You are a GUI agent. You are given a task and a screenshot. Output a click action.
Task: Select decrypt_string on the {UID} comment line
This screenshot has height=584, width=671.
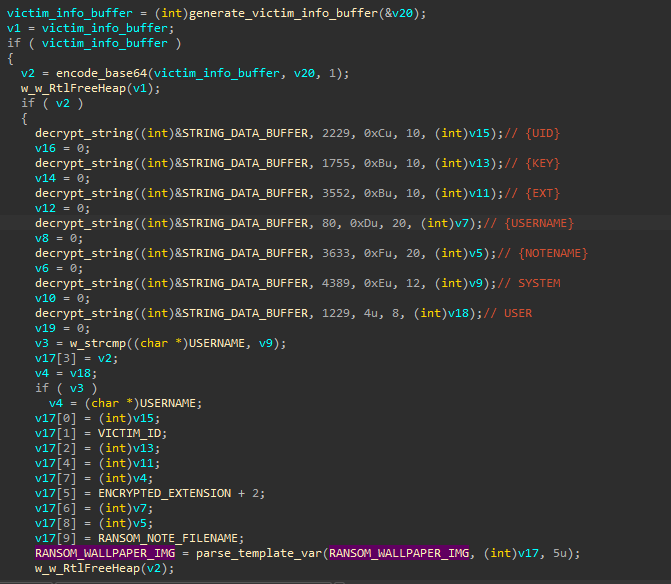click(84, 132)
